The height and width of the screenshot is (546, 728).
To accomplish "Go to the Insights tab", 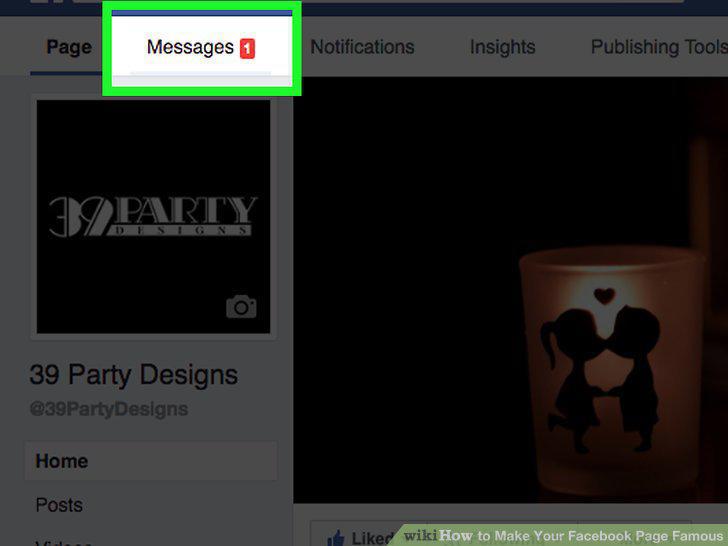I will [x=502, y=47].
